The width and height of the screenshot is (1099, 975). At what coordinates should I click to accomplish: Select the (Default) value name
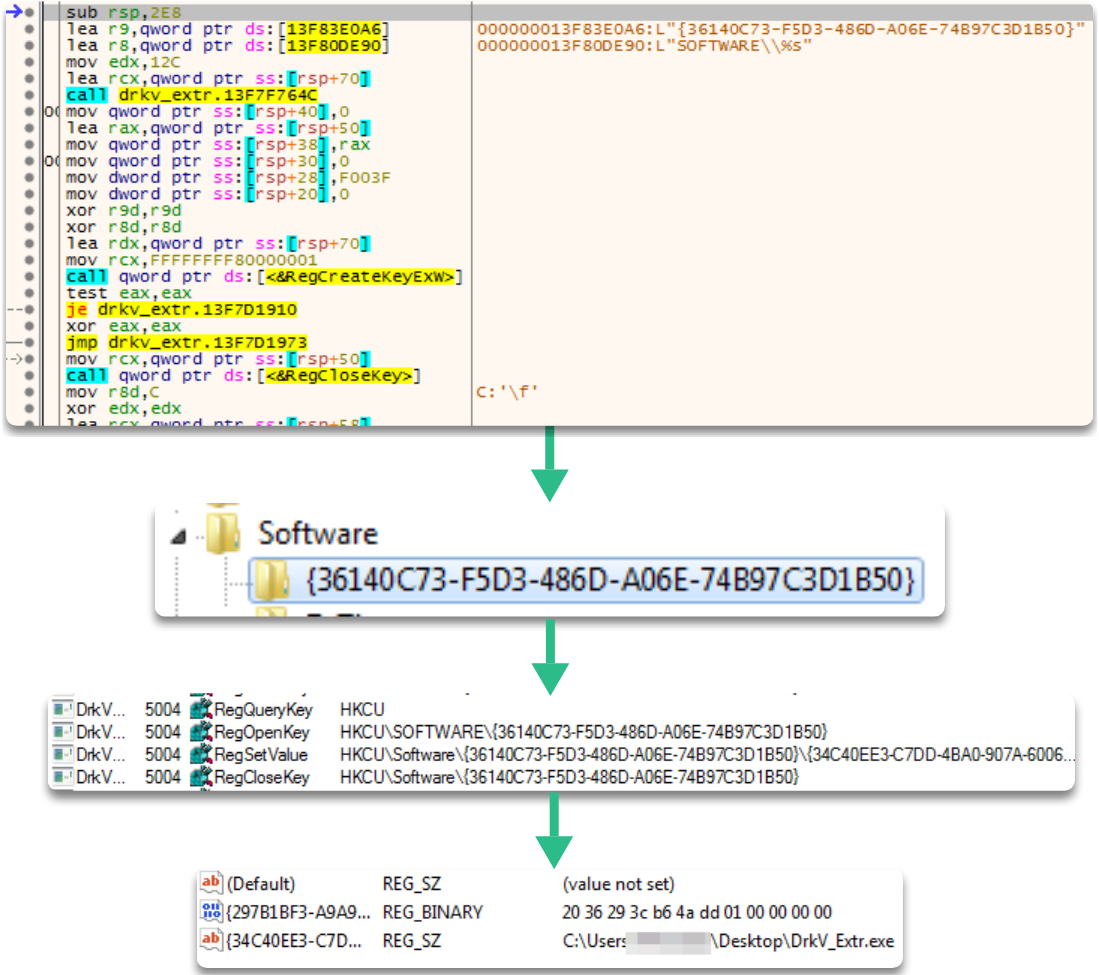click(x=261, y=883)
